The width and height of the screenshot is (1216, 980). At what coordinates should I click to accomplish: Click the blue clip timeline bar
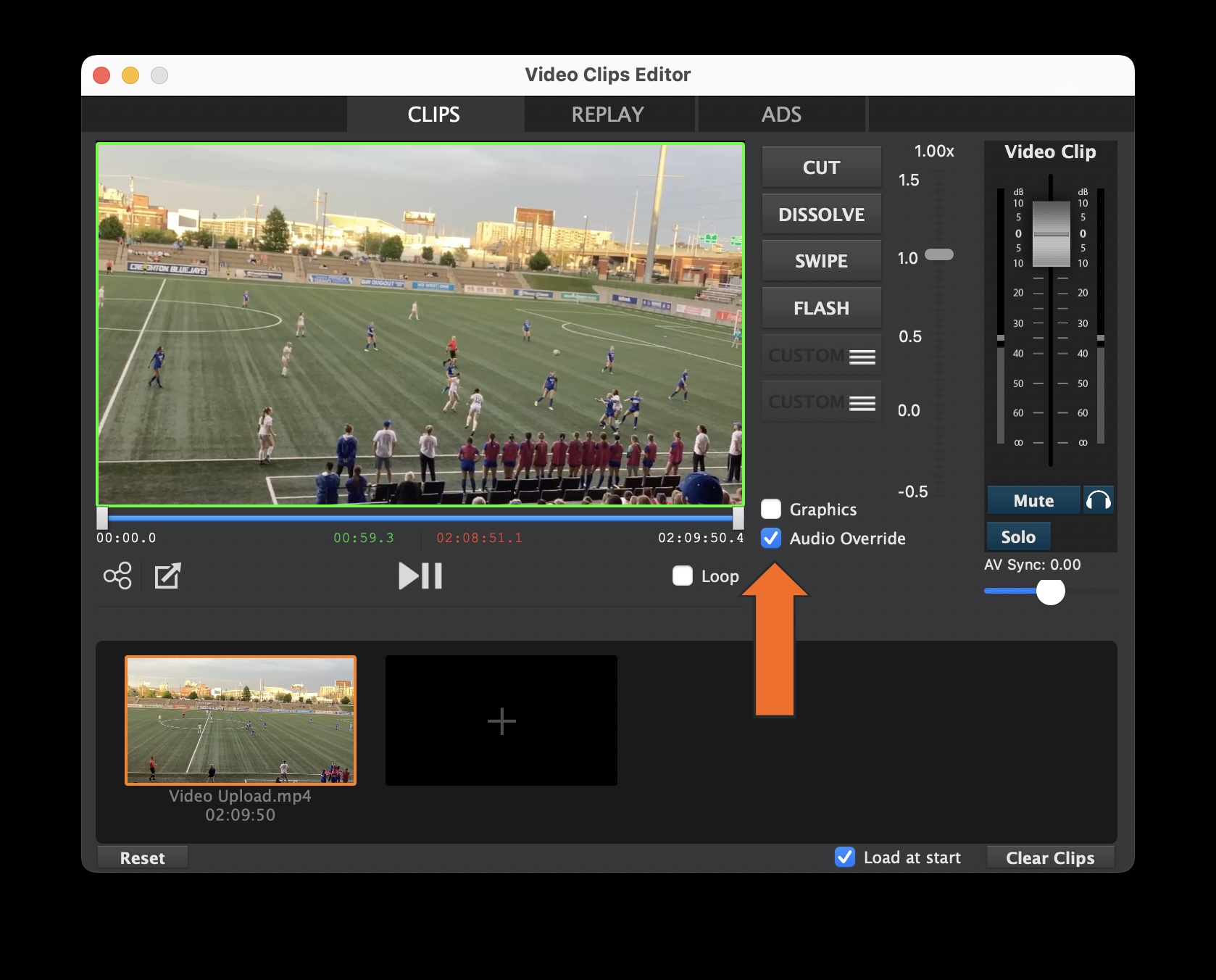tap(420, 518)
